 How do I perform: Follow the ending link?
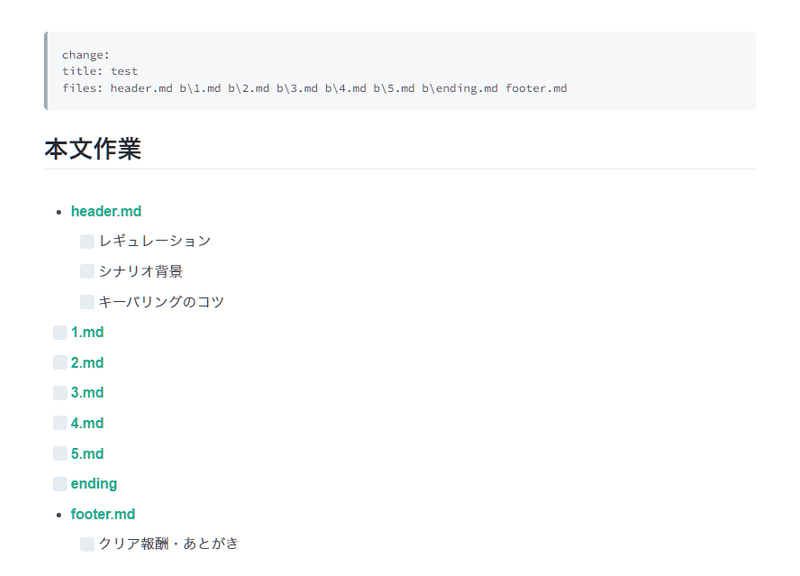(94, 484)
